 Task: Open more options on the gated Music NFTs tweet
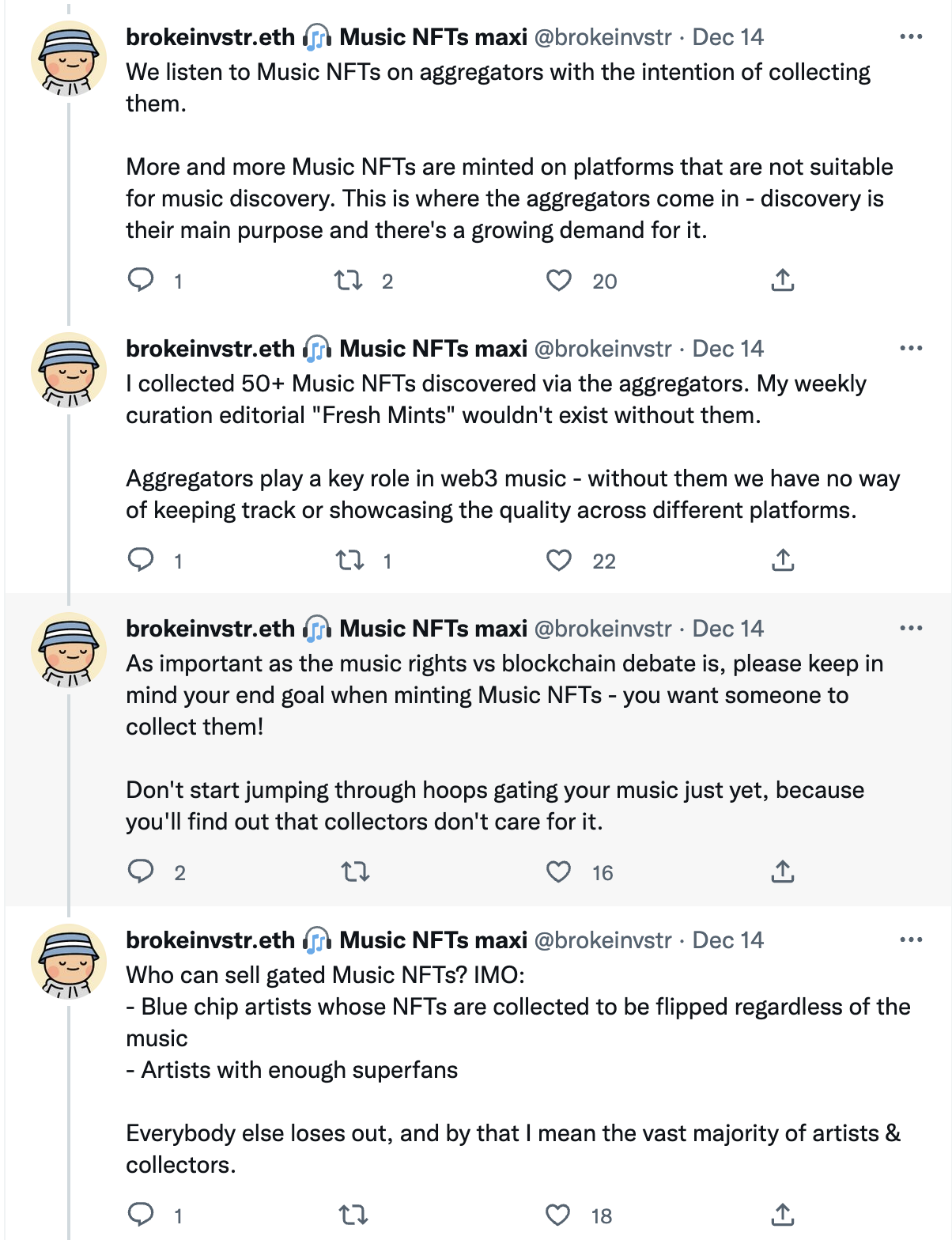911,940
